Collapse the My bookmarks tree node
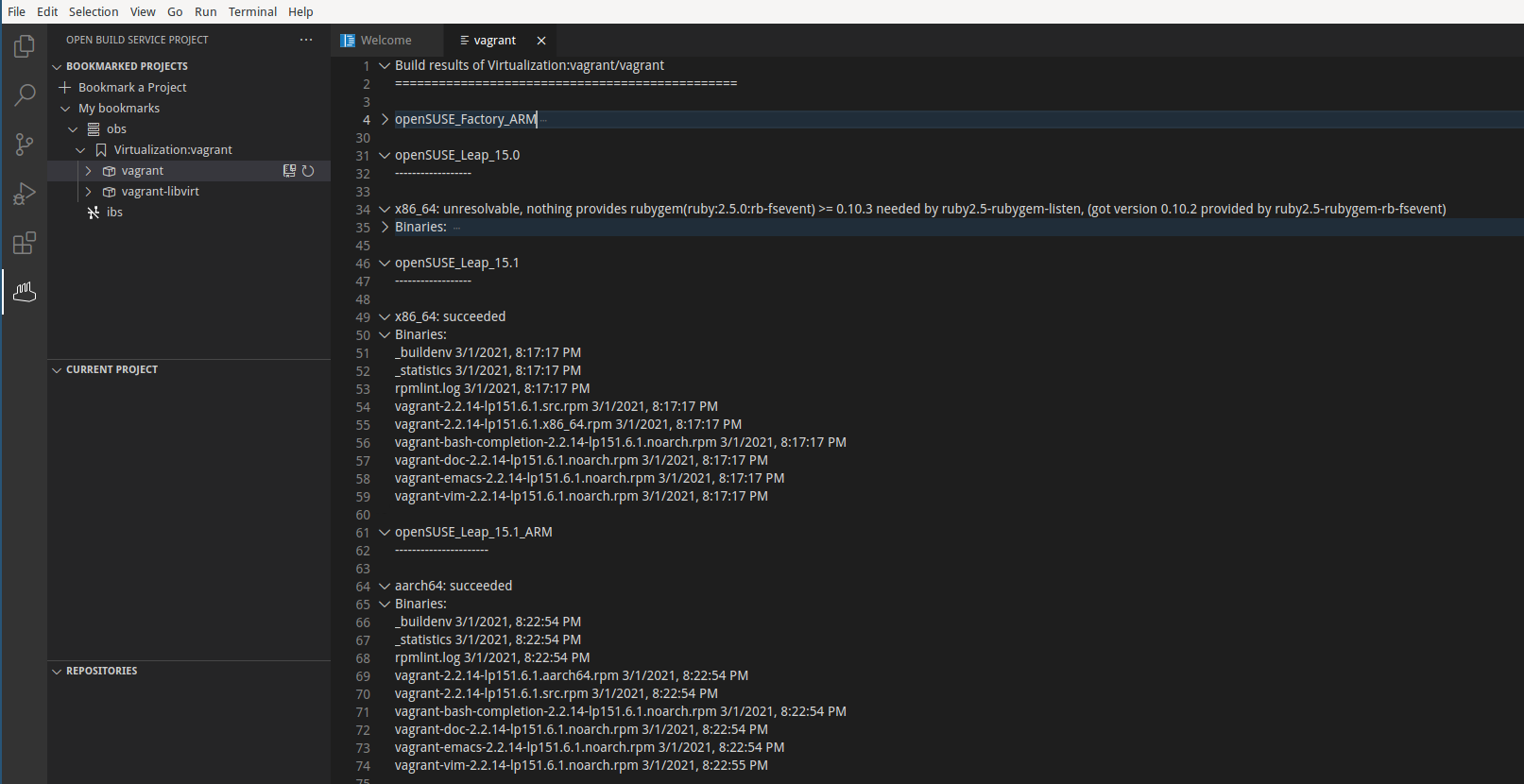 (x=65, y=109)
